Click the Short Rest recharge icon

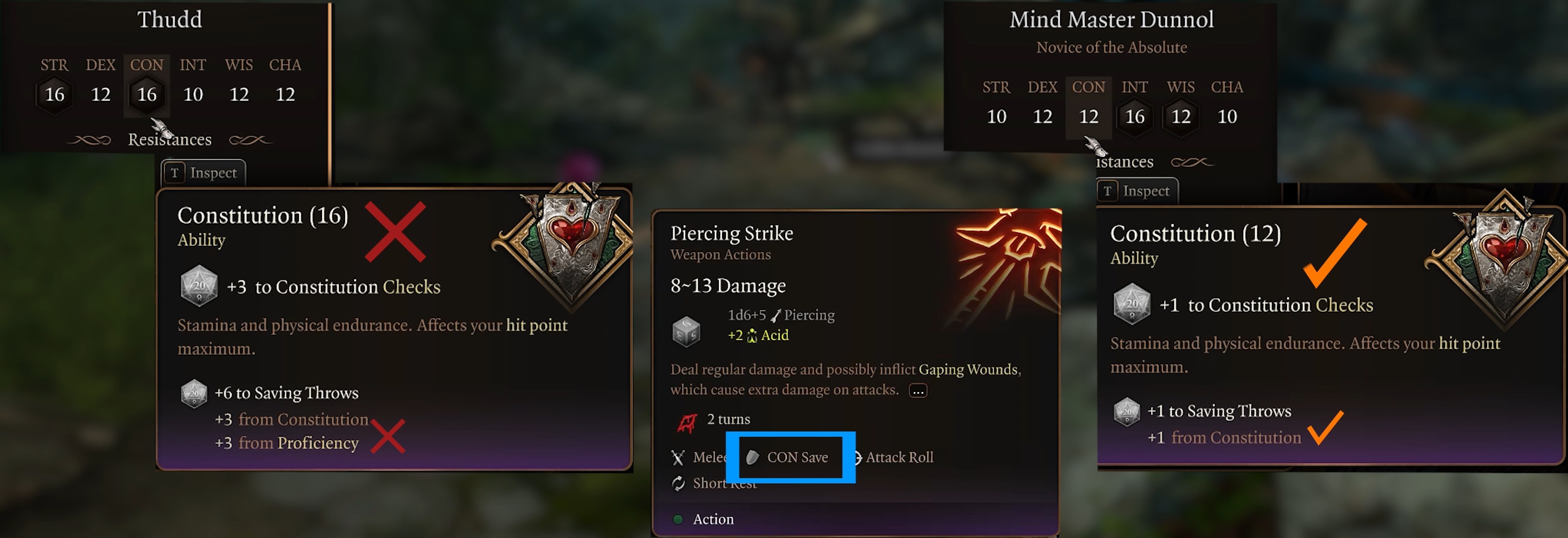coord(678,483)
